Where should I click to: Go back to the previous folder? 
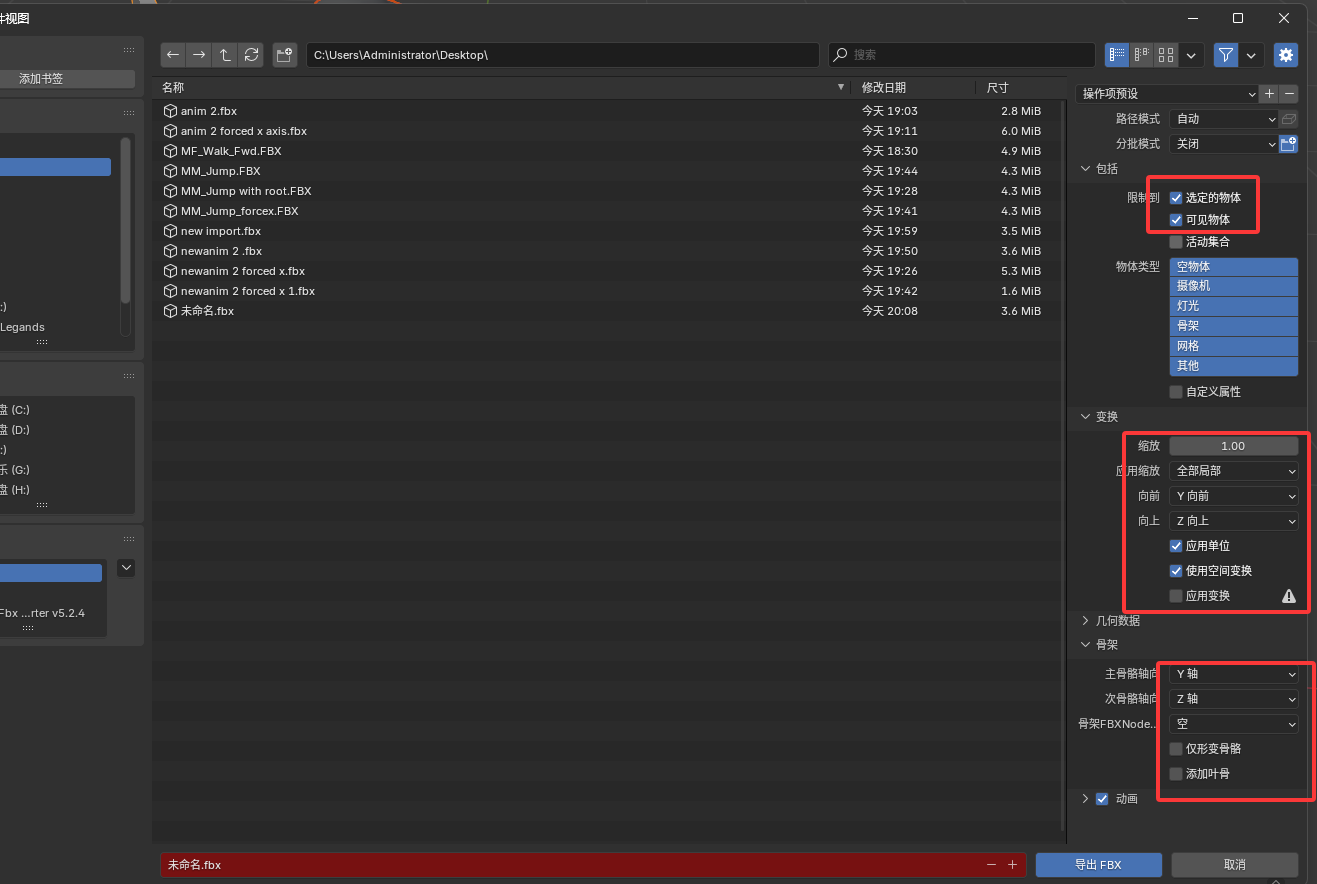tap(173, 55)
